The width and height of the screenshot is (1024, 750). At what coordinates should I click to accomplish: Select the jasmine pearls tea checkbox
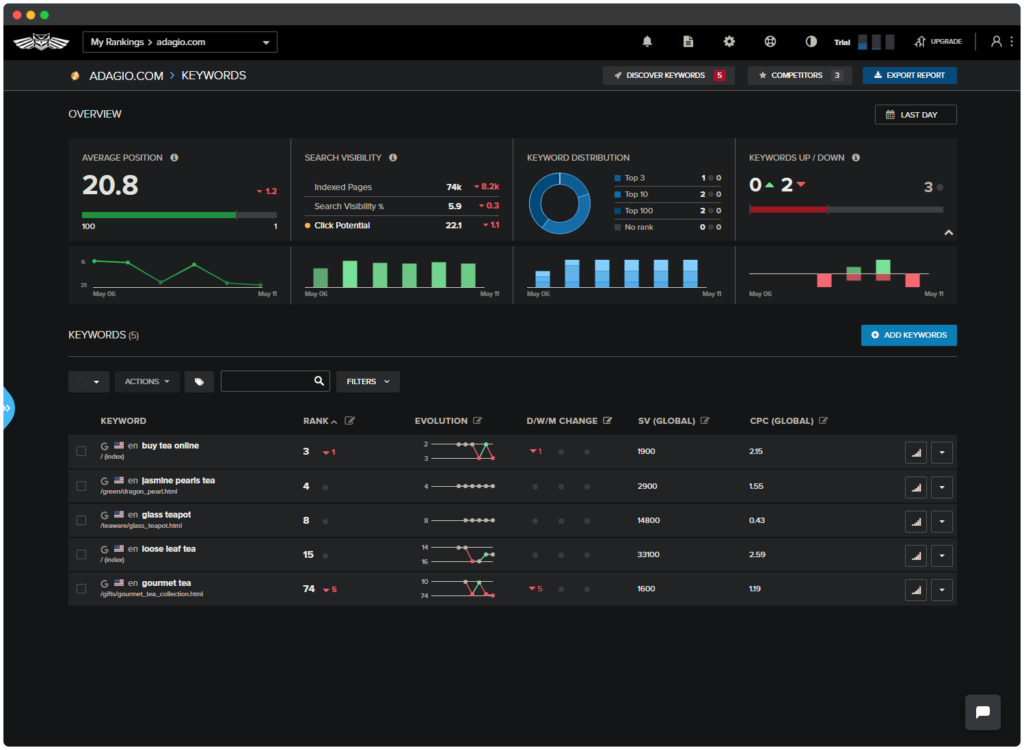[81, 486]
